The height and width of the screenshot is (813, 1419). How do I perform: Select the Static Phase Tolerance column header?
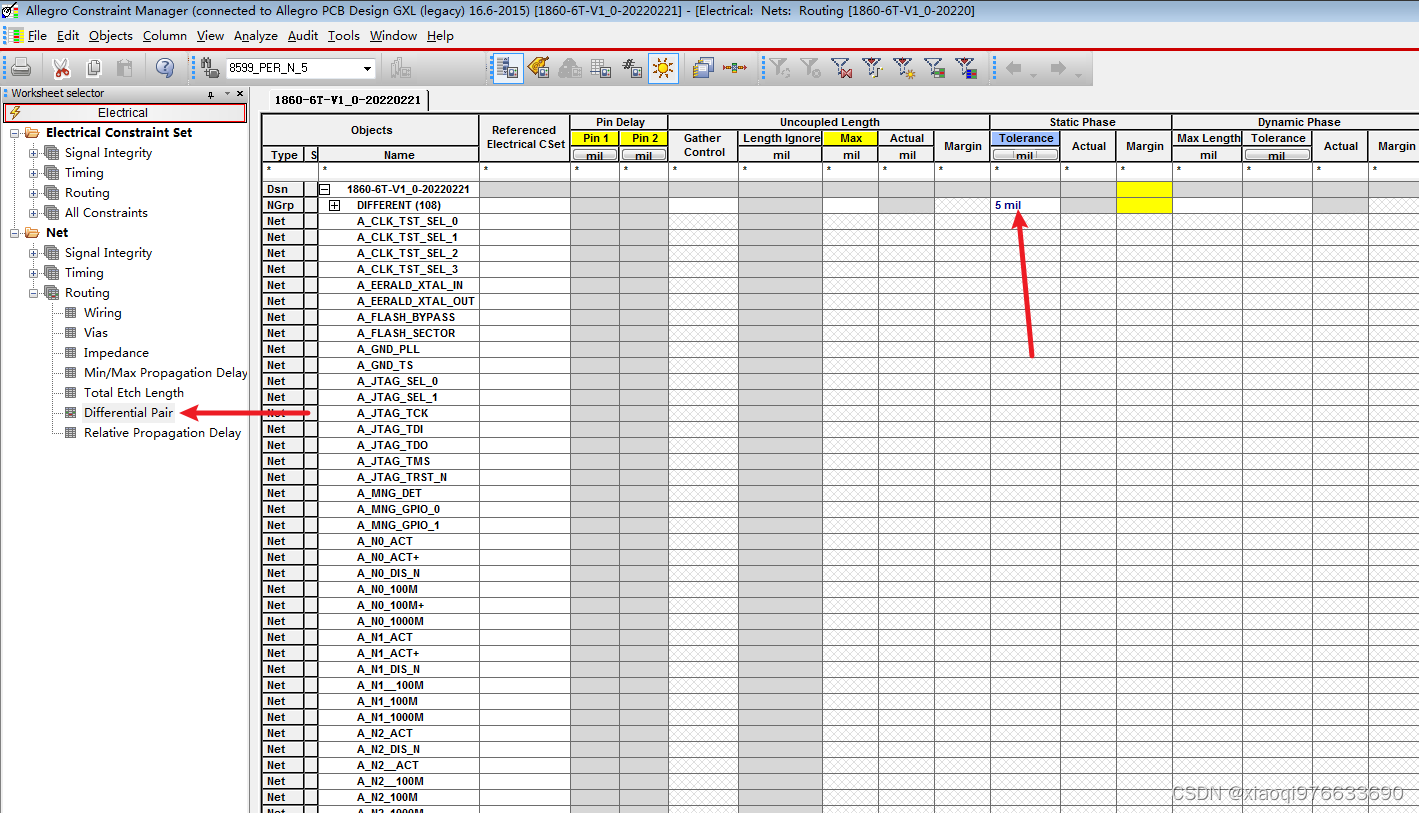pyautogui.click(x=1025, y=138)
